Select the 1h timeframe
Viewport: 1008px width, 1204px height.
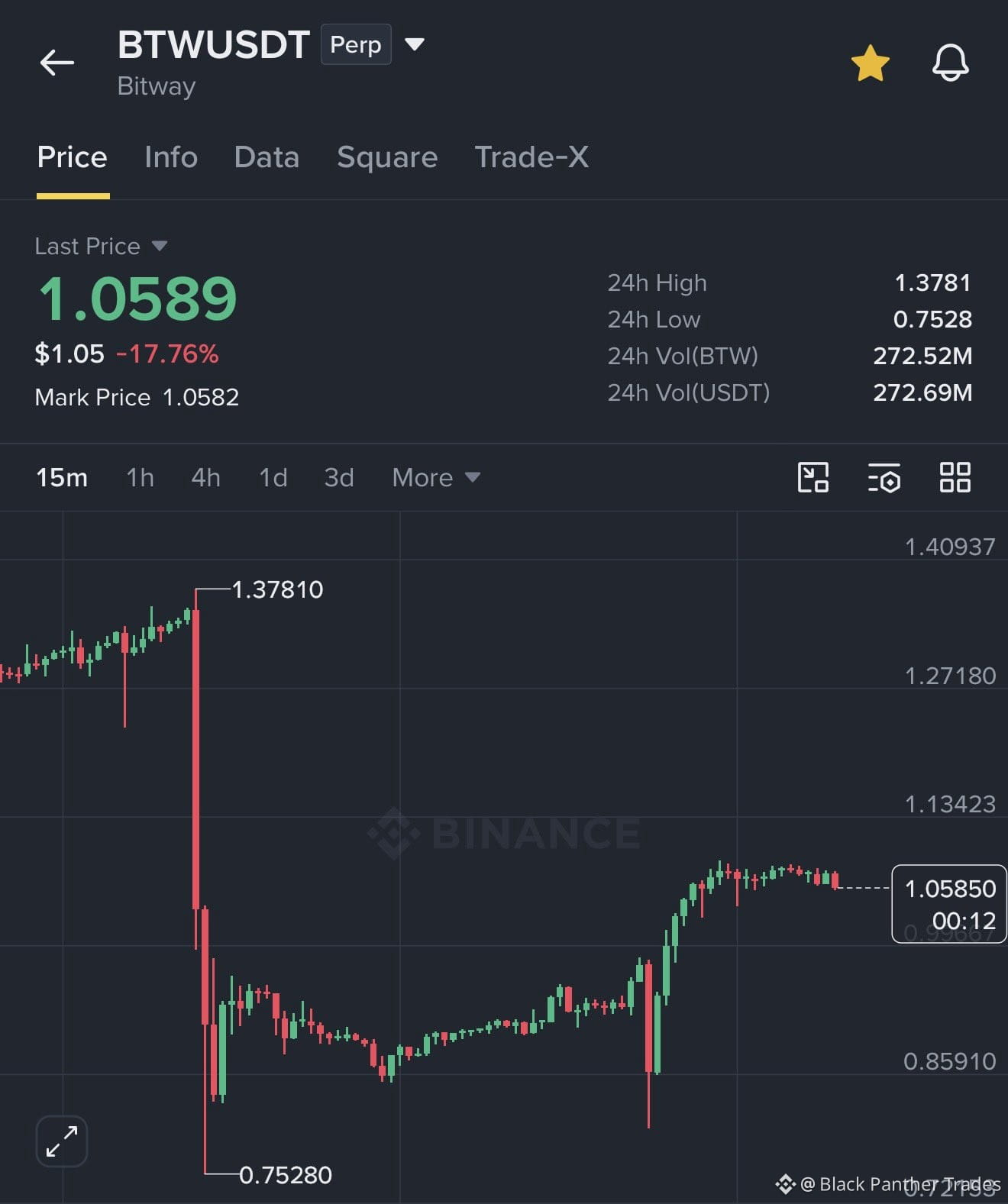pyautogui.click(x=140, y=477)
